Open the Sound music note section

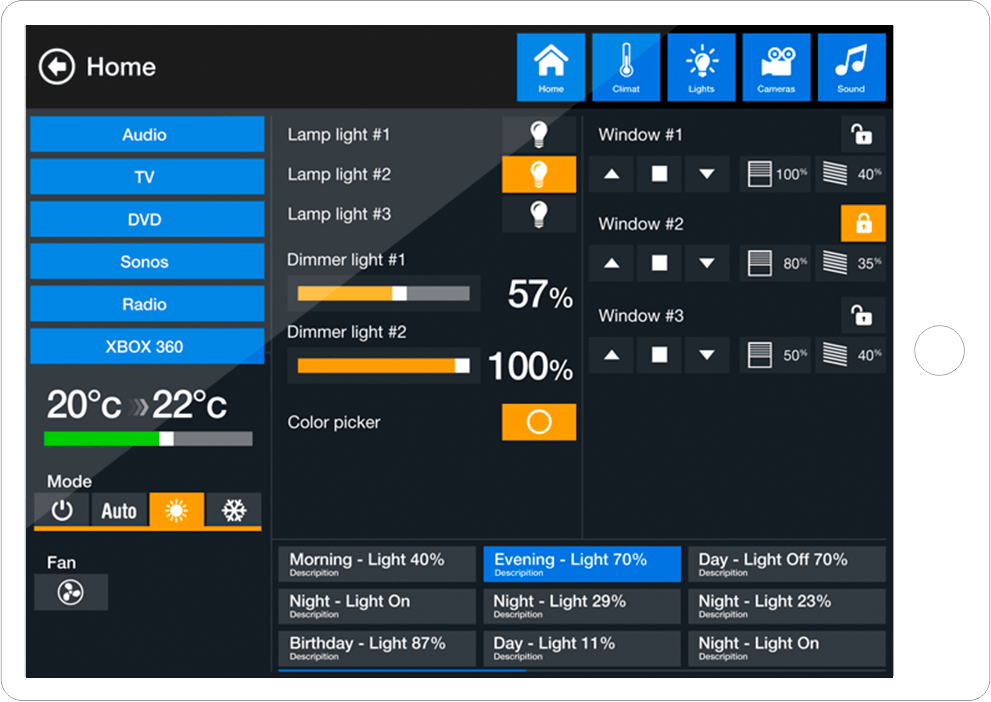851,67
